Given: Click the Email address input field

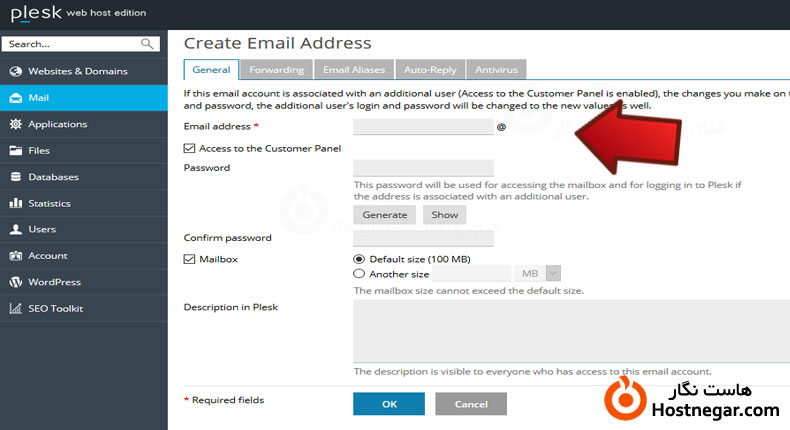Looking at the screenshot, I should point(423,127).
